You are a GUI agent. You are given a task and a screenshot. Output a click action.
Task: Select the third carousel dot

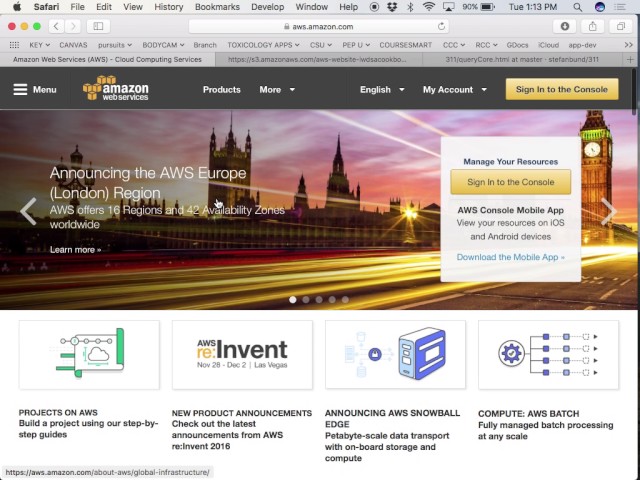click(x=319, y=300)
